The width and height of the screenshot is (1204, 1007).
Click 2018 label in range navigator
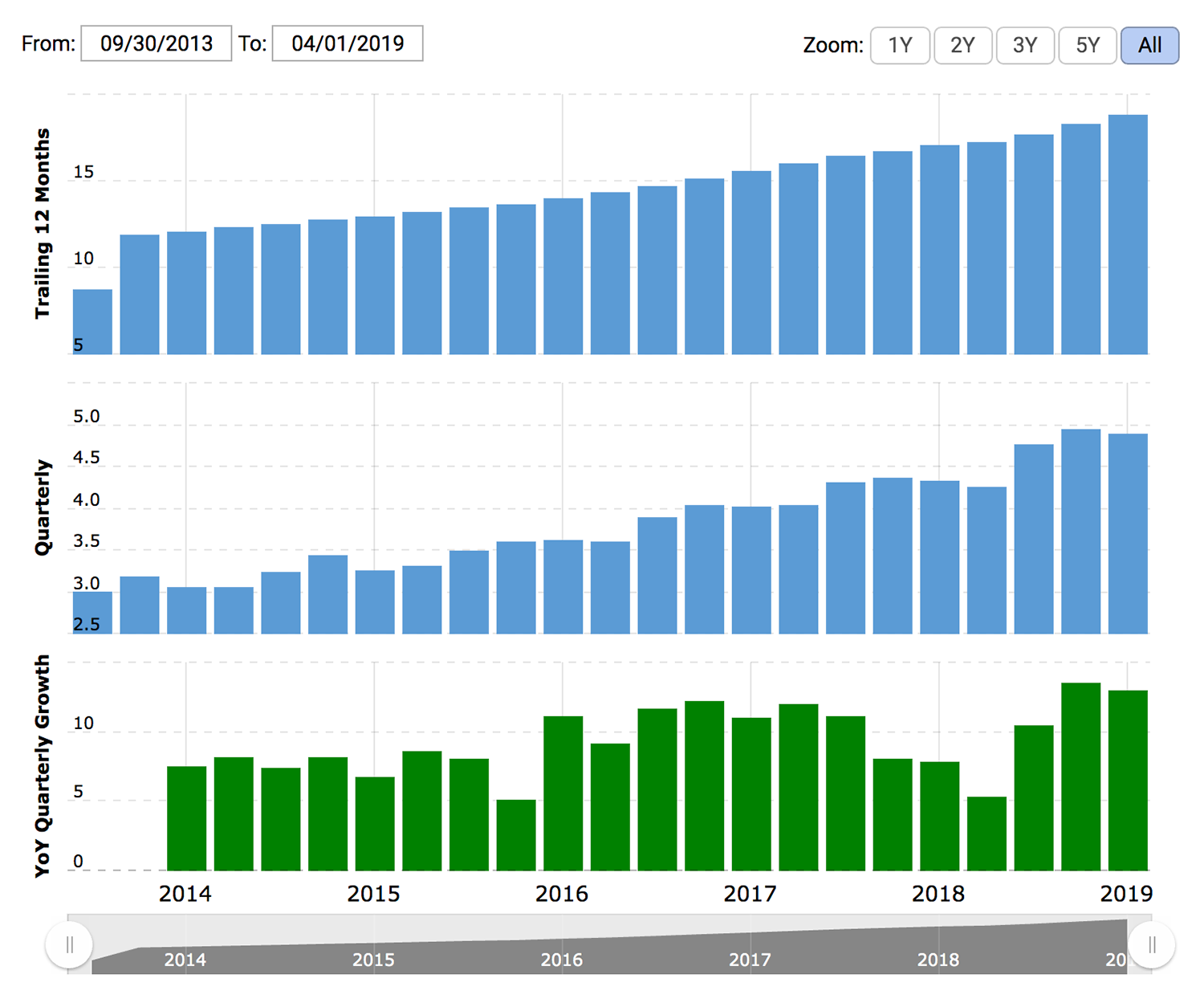[x=938, y=960]
